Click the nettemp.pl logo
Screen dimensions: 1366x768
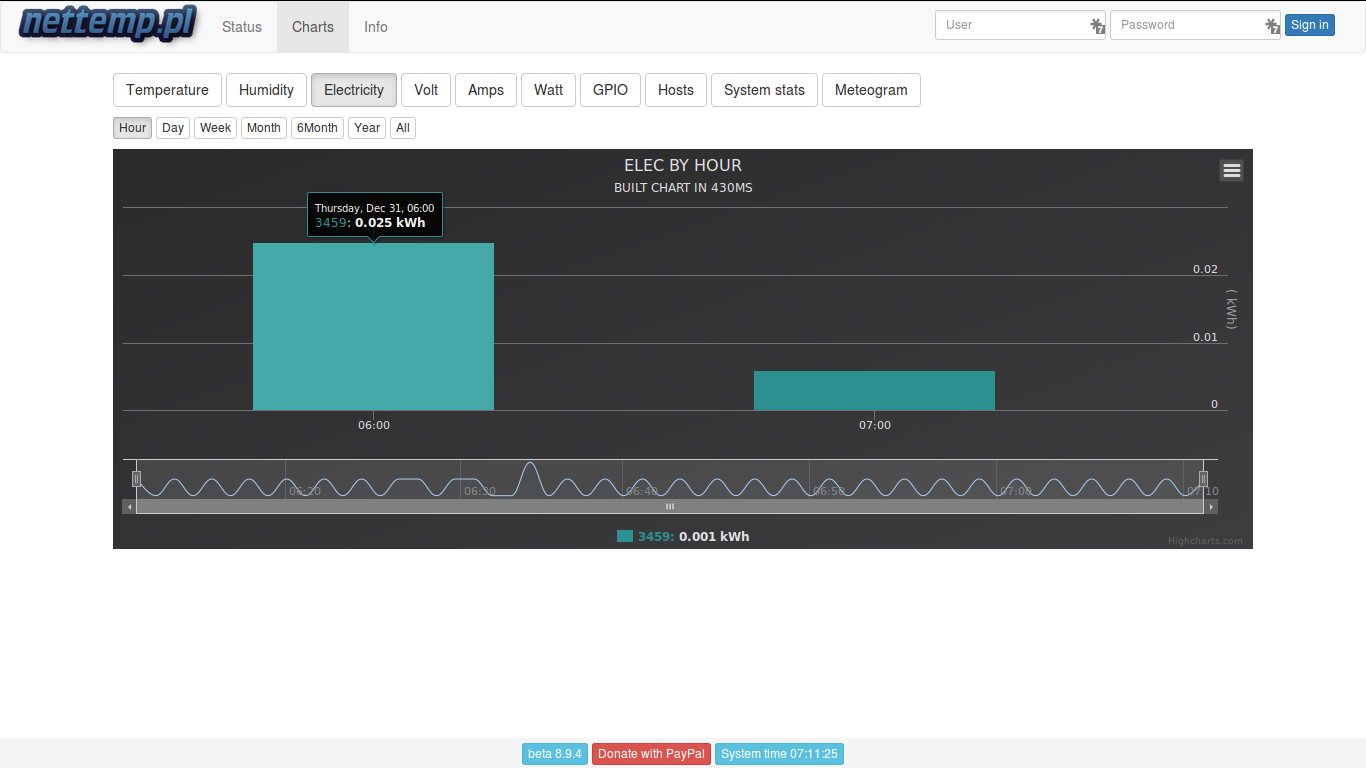pos(107,24)
